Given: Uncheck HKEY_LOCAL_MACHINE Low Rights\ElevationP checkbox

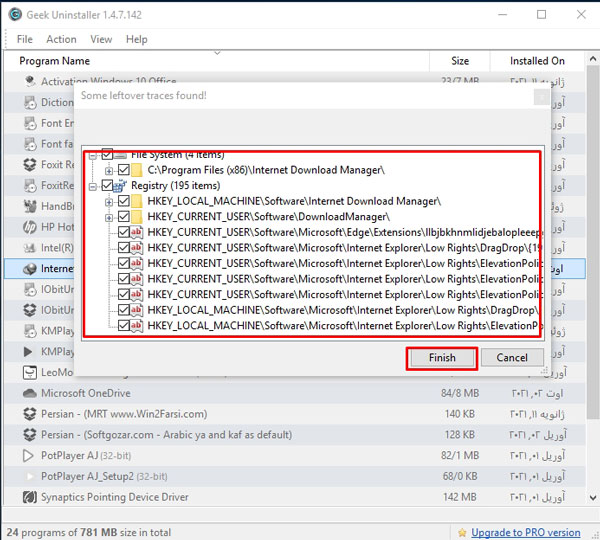Looking at the screenshot, I should (x=124, y=326).
